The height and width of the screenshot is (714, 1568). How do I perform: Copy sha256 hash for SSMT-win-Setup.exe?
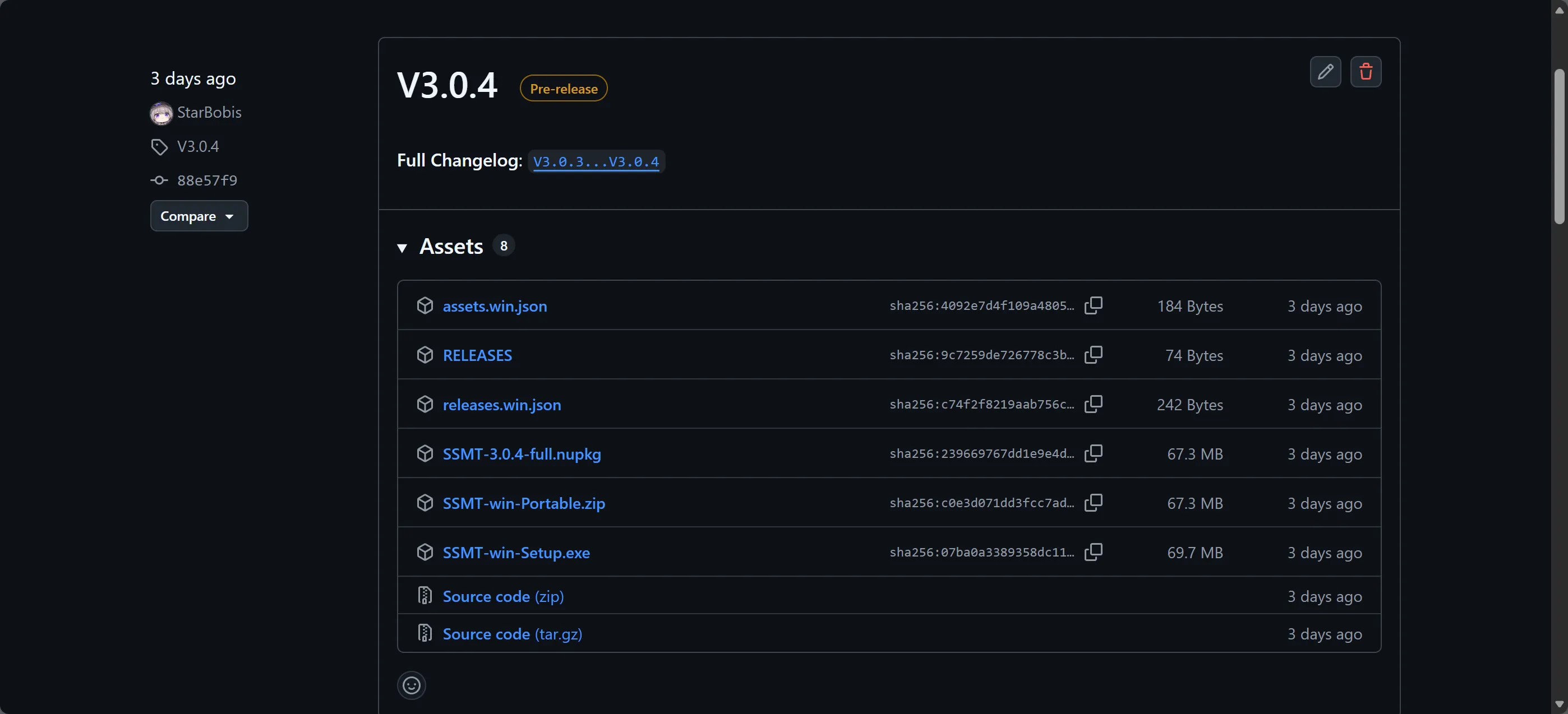tap(1093, 551)
